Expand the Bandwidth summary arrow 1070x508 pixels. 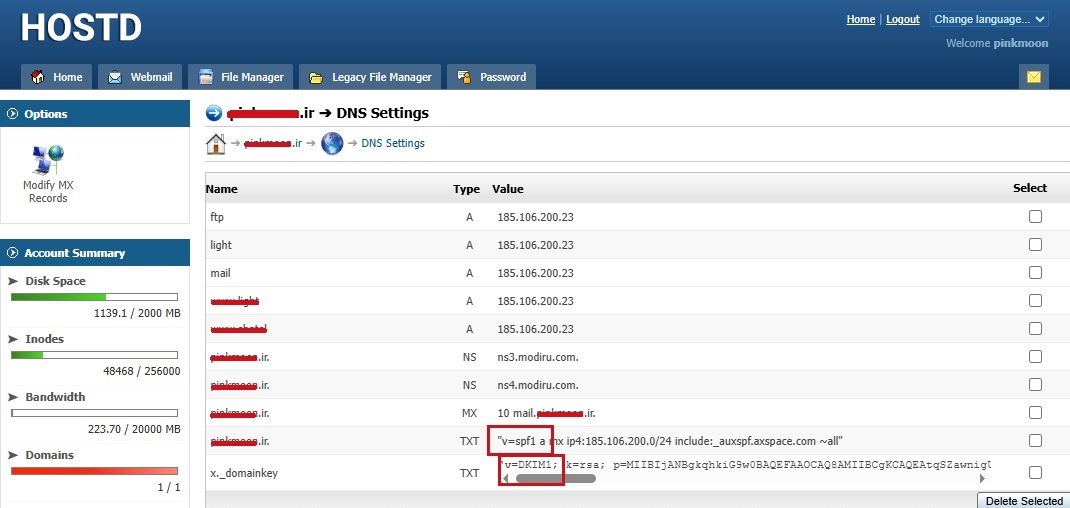(x=14, y=397)
